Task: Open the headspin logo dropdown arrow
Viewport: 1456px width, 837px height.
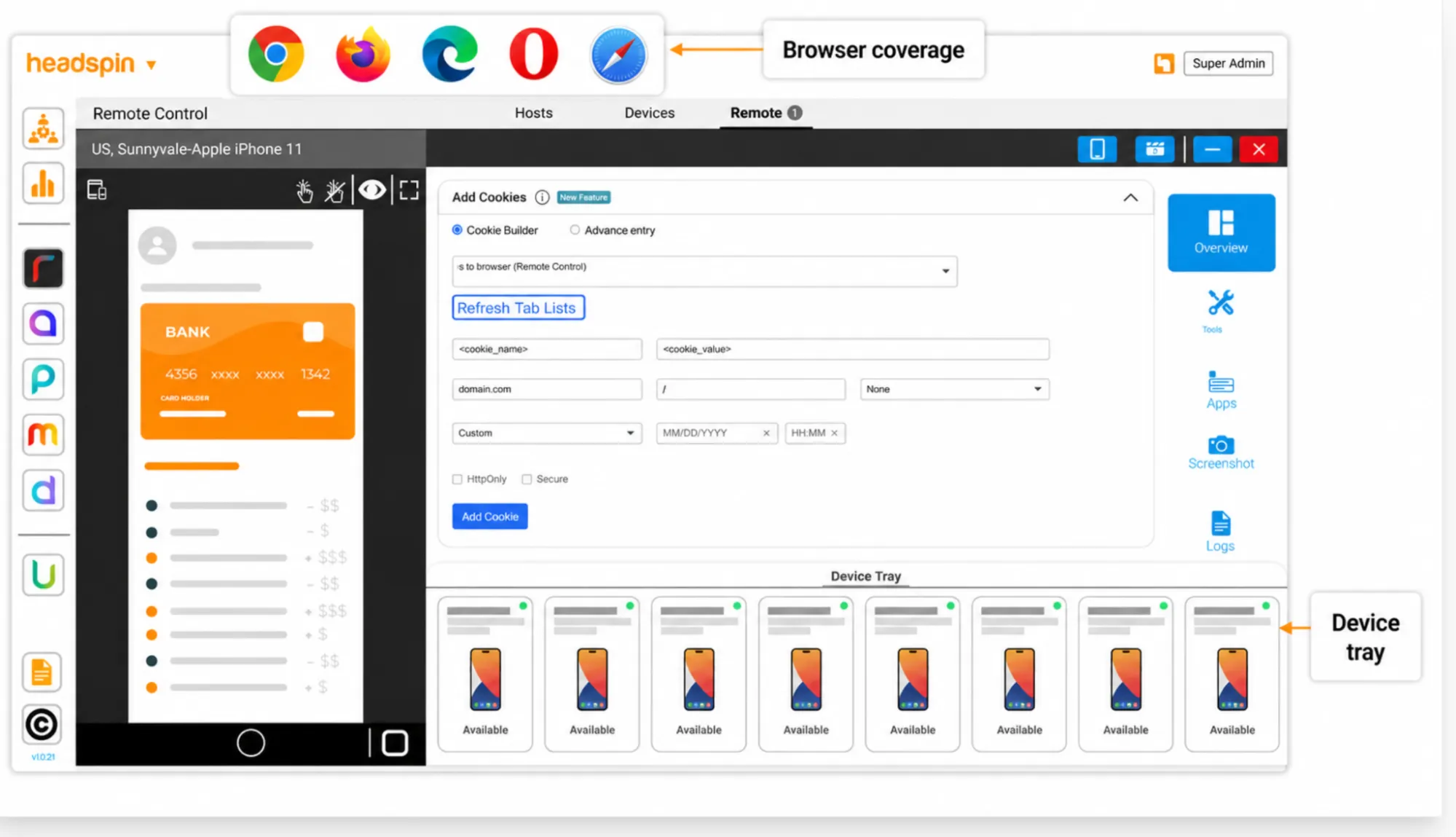Action: (x=151, y=65)
